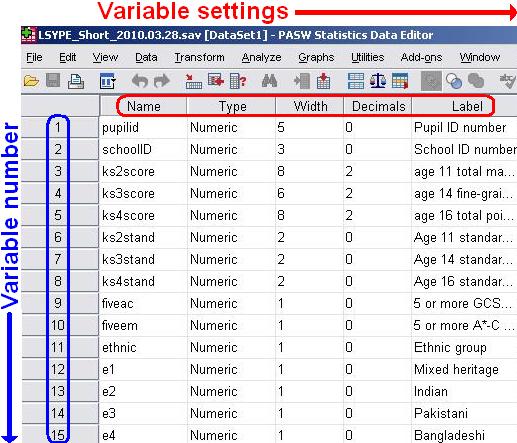The width and height of the screenshot is (517, 443).
Task: Click the 'e3' name cell
Action: (143, 413)
